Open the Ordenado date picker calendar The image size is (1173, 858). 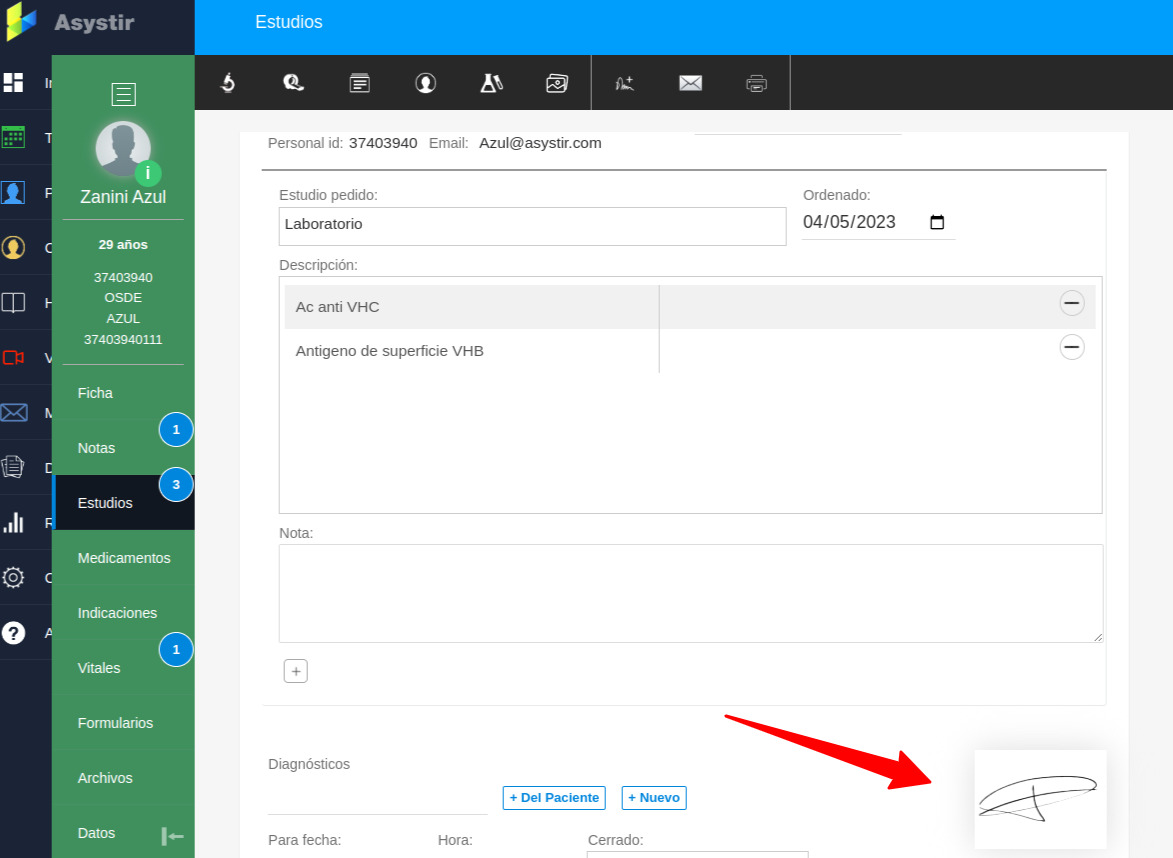[x=937, y=223]
